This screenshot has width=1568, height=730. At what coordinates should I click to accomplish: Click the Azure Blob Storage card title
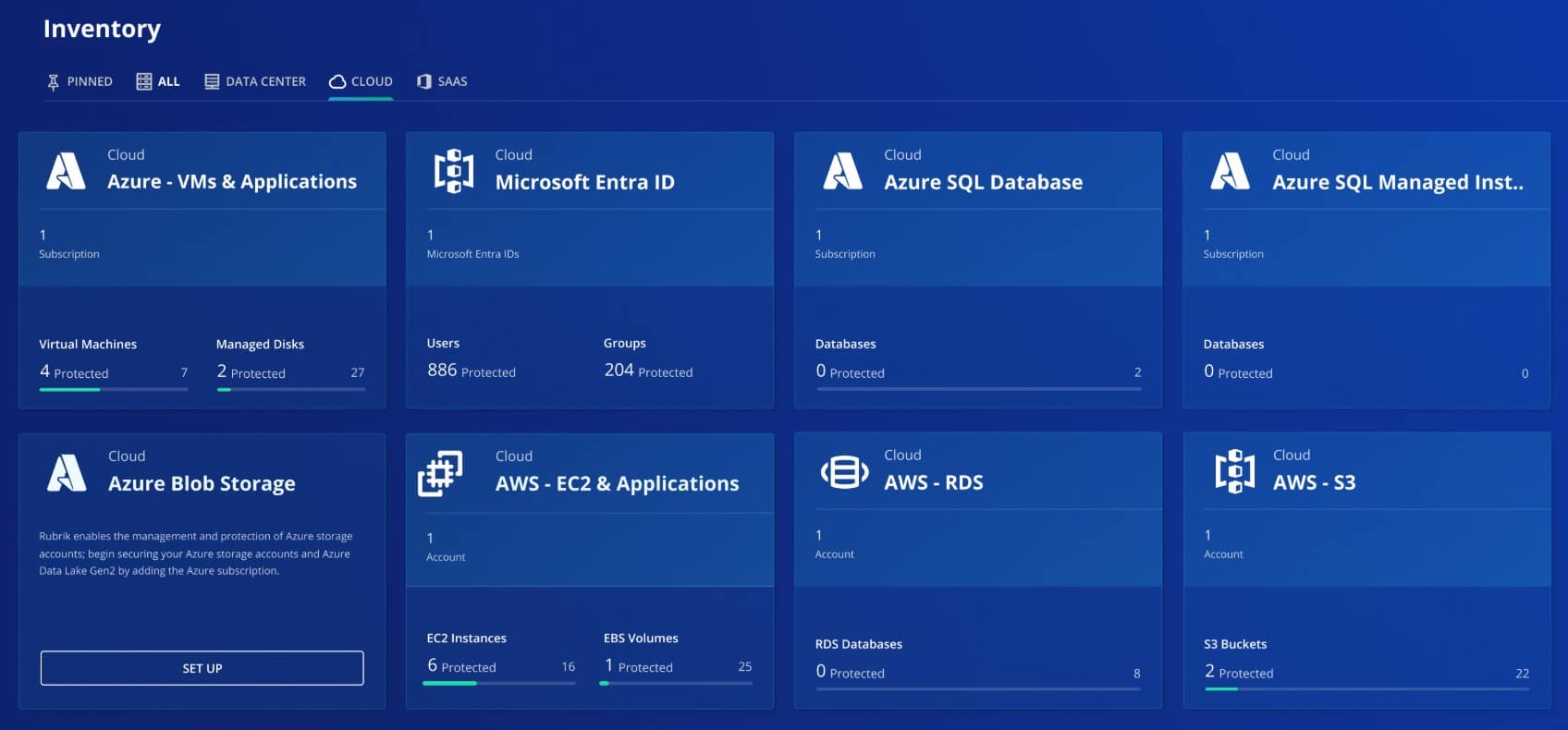tap(202, 483)
